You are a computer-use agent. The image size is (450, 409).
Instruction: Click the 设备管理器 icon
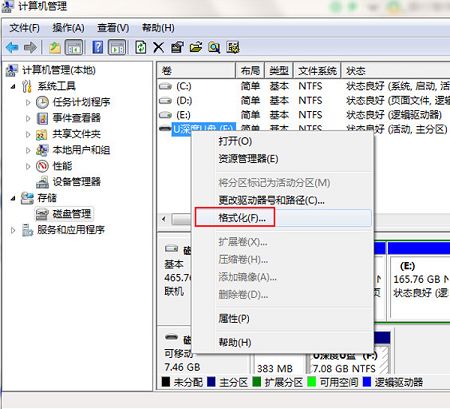point(42,182)
